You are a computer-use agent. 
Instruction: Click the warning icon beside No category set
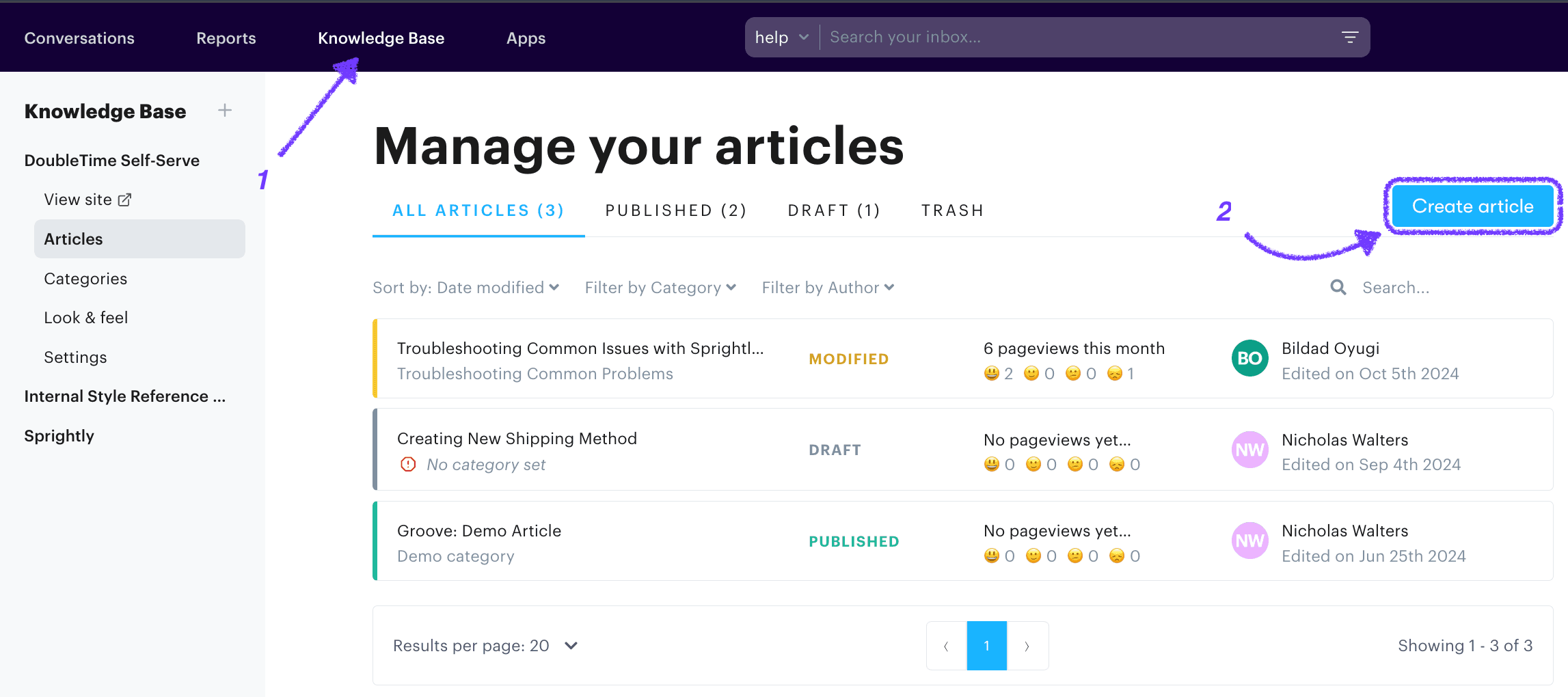(408, 464)
